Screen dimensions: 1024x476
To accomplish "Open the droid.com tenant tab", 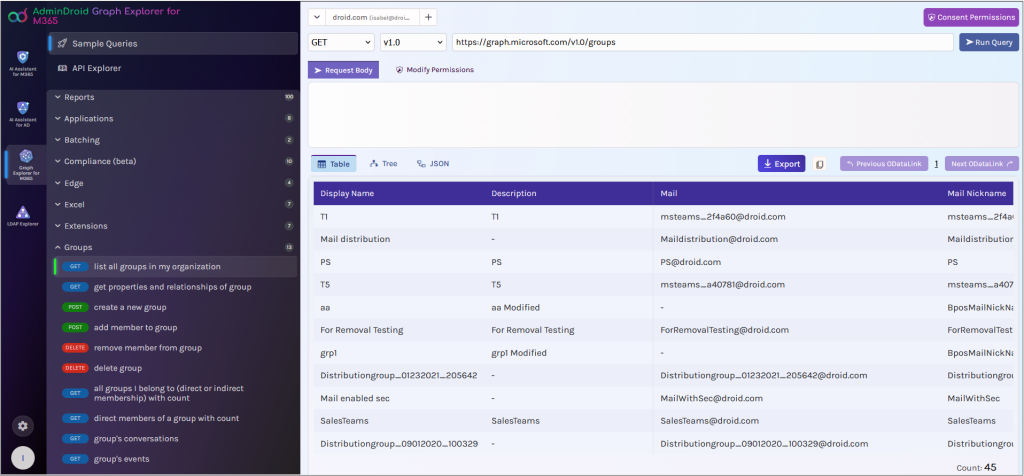I will 372,18.
